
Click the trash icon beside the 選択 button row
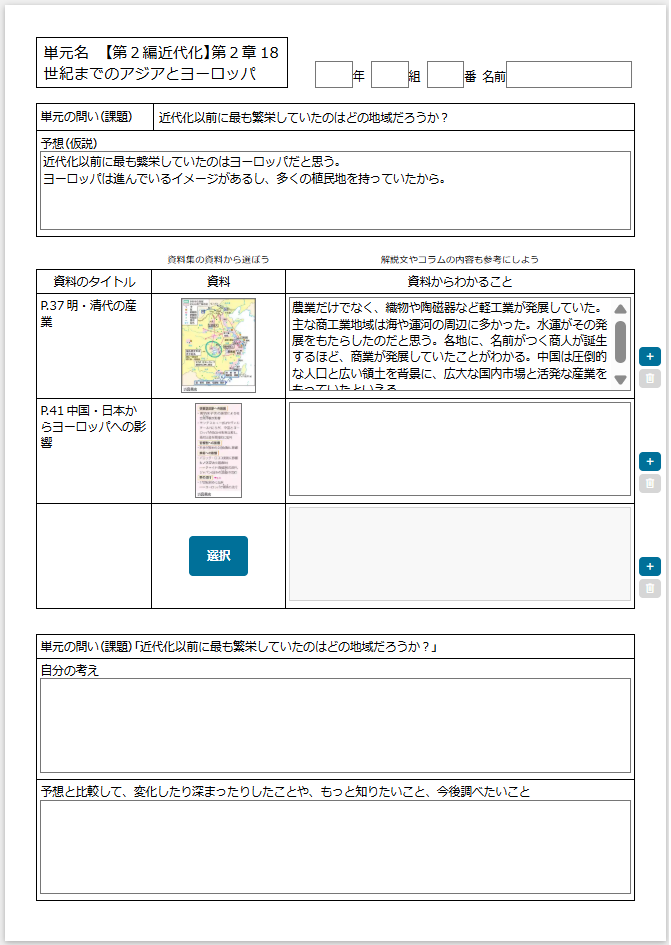click(649, 588)
